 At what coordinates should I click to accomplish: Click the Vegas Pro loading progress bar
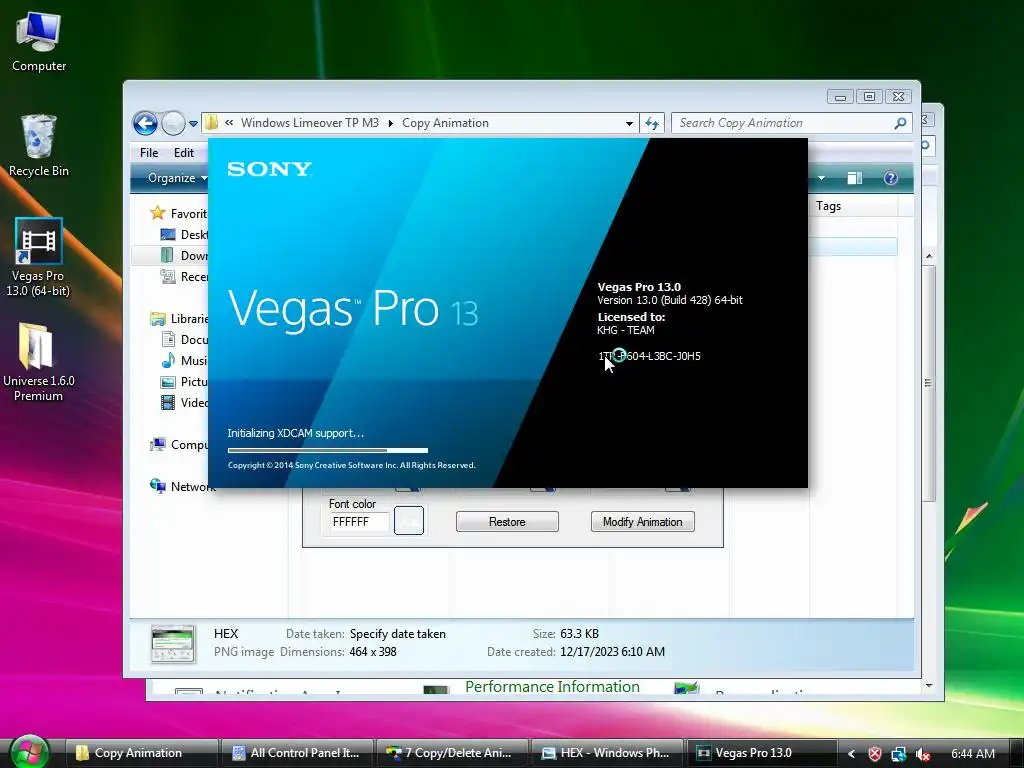(x=328, y=450)
